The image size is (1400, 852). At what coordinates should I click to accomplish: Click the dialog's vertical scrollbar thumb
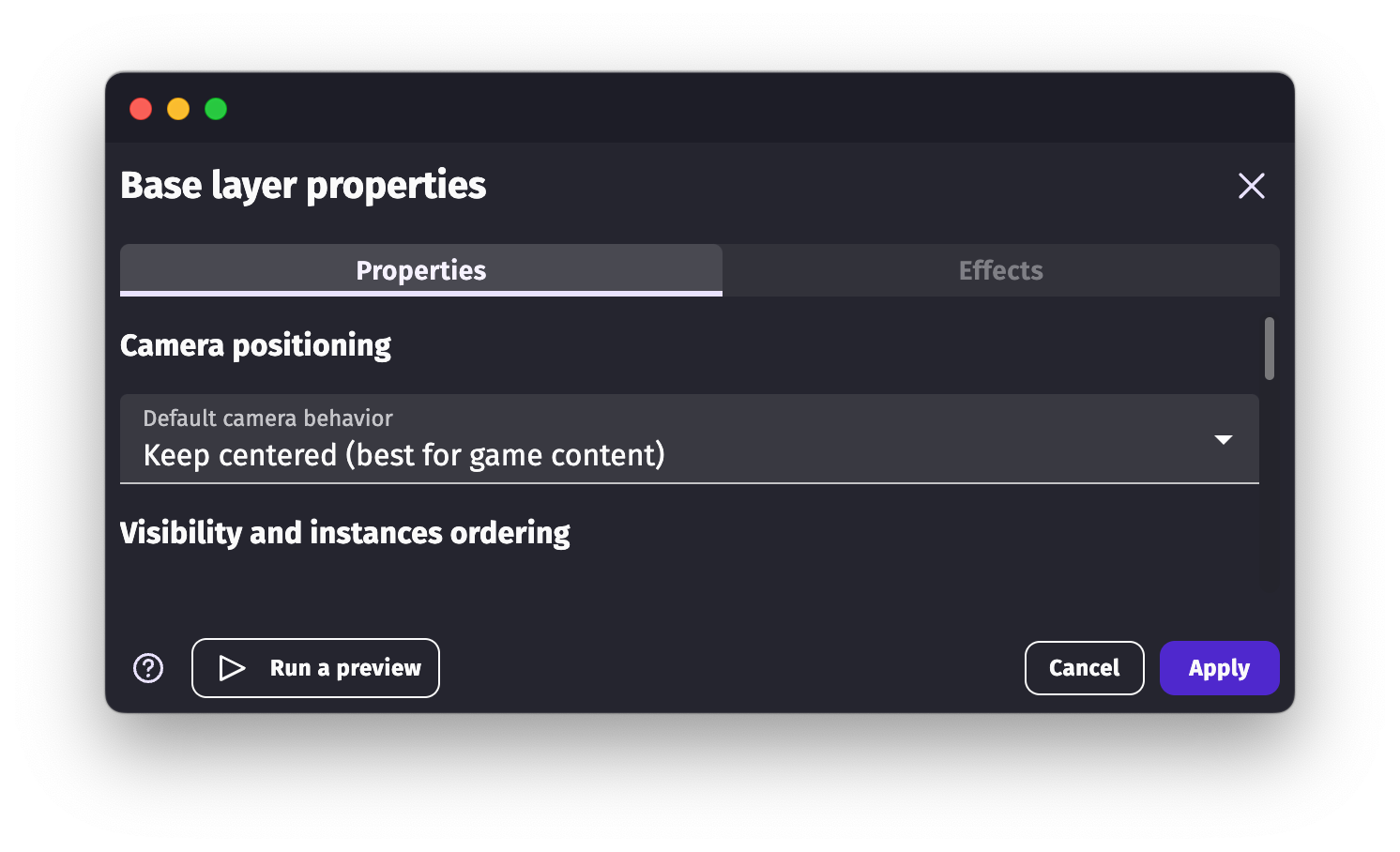[x=1270, y=348]
